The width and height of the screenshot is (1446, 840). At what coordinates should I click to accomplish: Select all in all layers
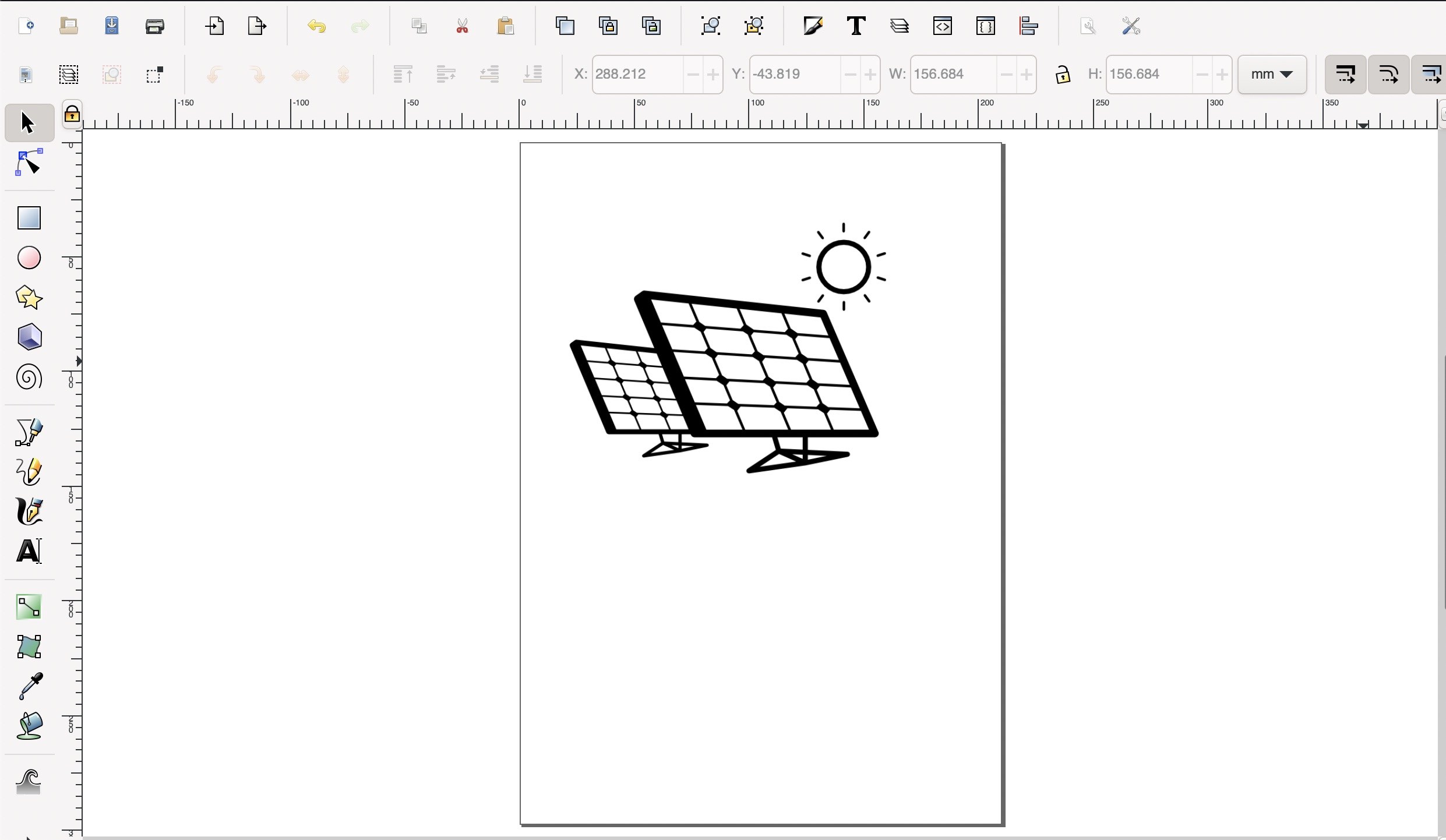tap(69, 75)
